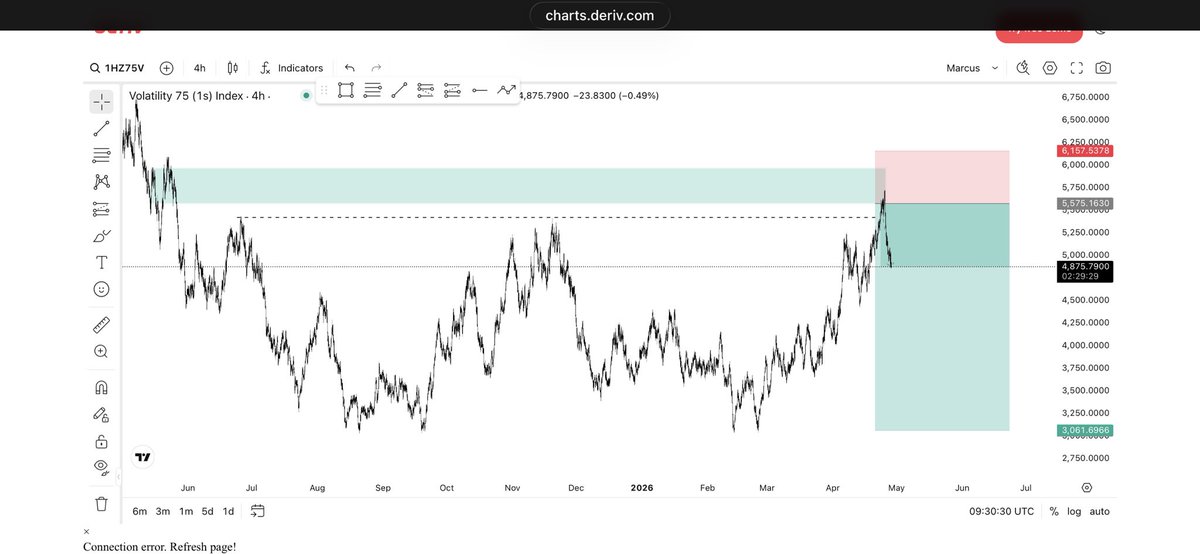Open Fibonacci retracement tools in sidebar
The width and height of the screenshot is (1200, 554).
pyautogui.click(x=101, y=155)
